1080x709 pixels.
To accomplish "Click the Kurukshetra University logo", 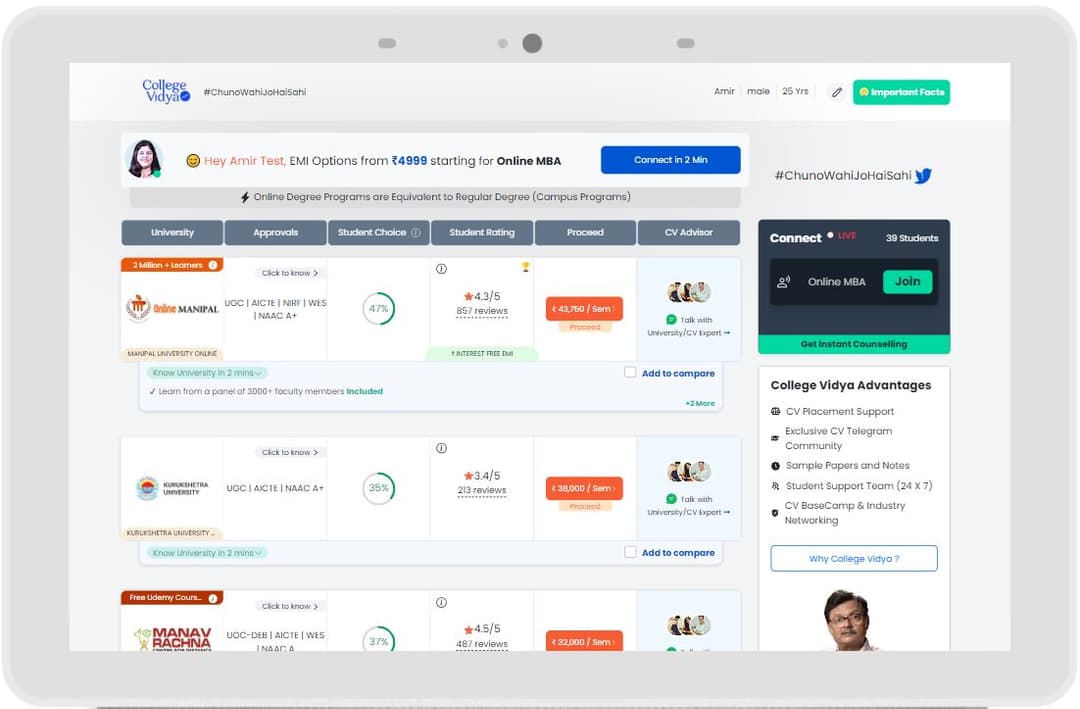I will (x=172, y=488).
